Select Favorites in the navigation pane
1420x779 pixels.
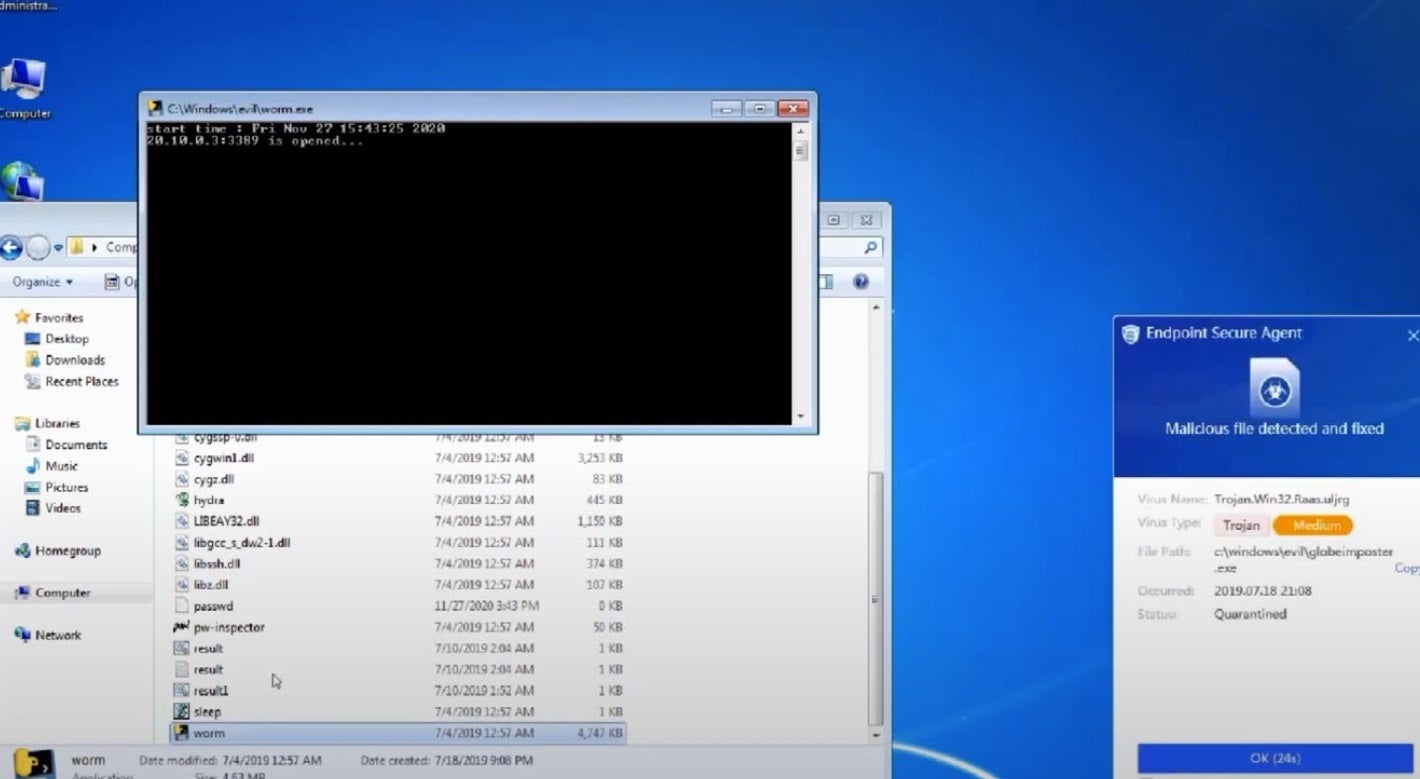click(x=49, y=317)
